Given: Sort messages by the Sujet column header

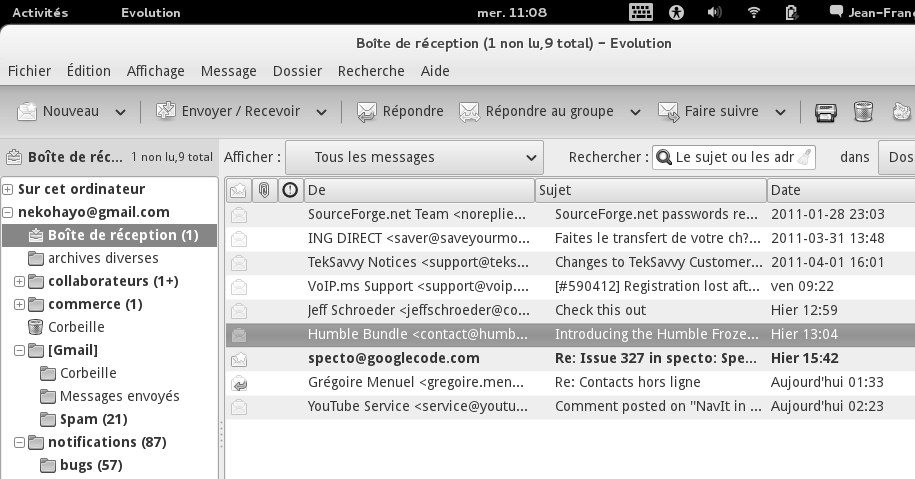Looking at the screenshot, I should [651, 190].
